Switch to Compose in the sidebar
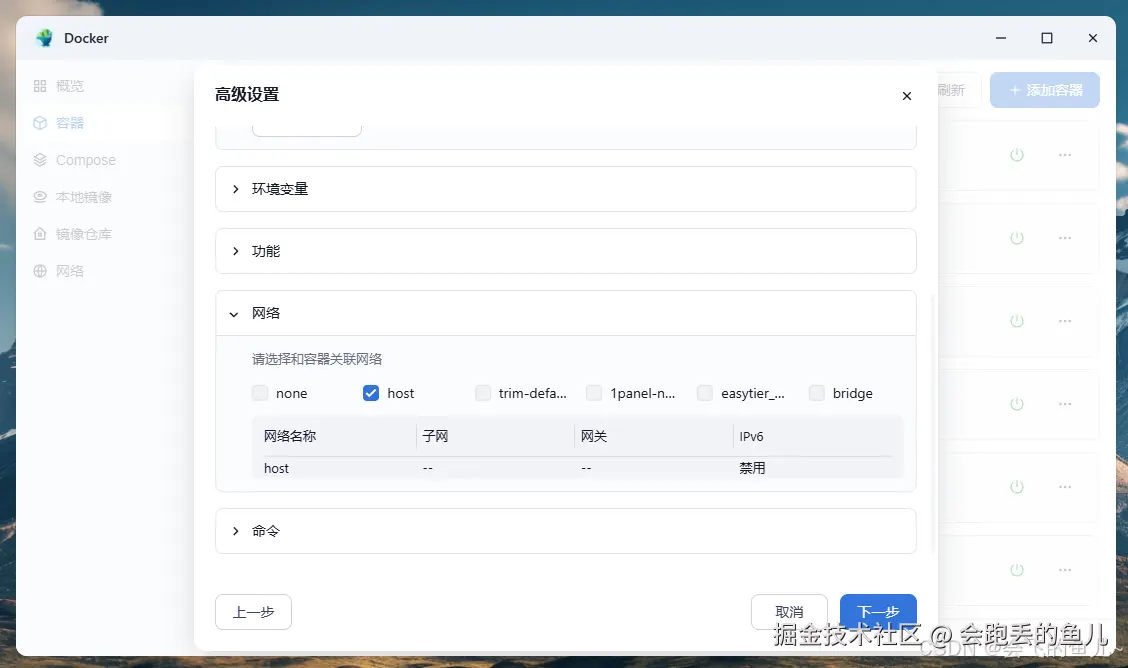Viewport: 1128px width, 668px height. pos(85,159)
